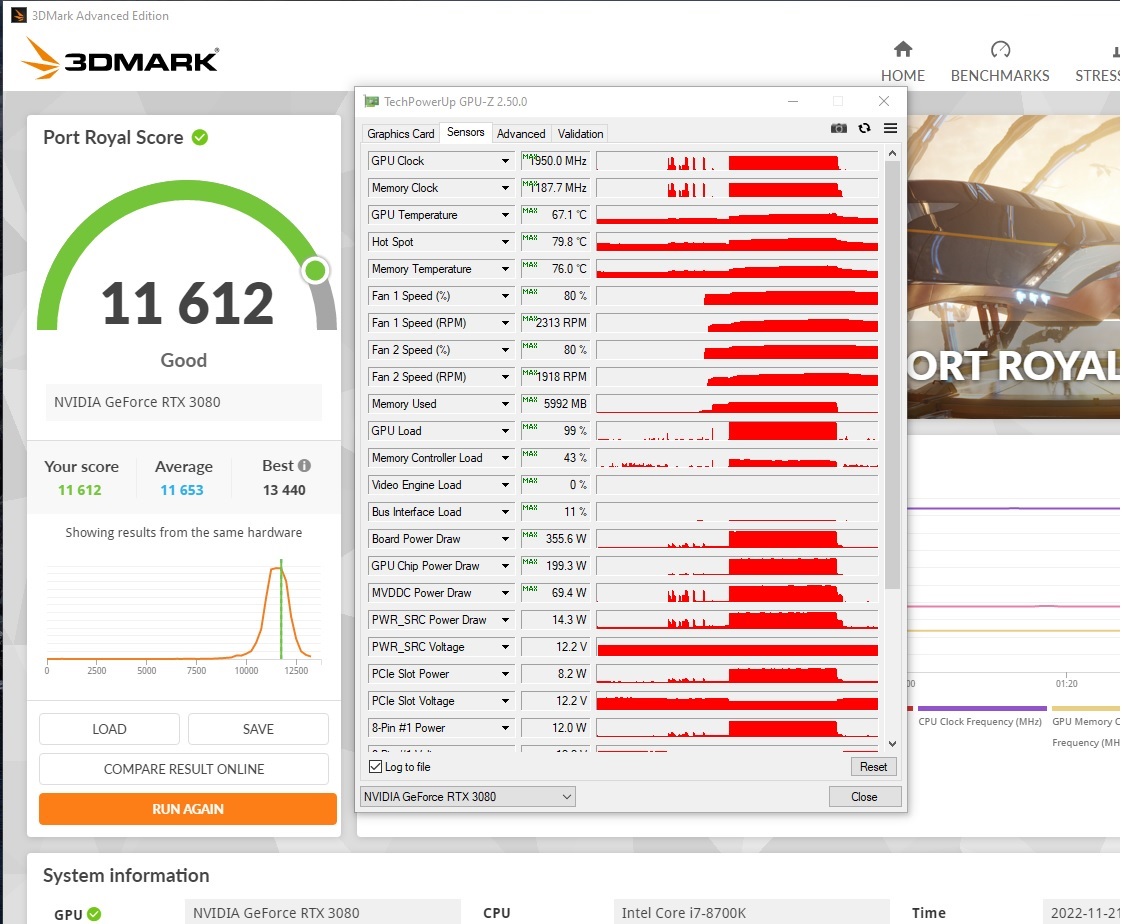1122x924 pixels.
Task: Open the GPU Load sensor dropdown
Action: point(505,431)
